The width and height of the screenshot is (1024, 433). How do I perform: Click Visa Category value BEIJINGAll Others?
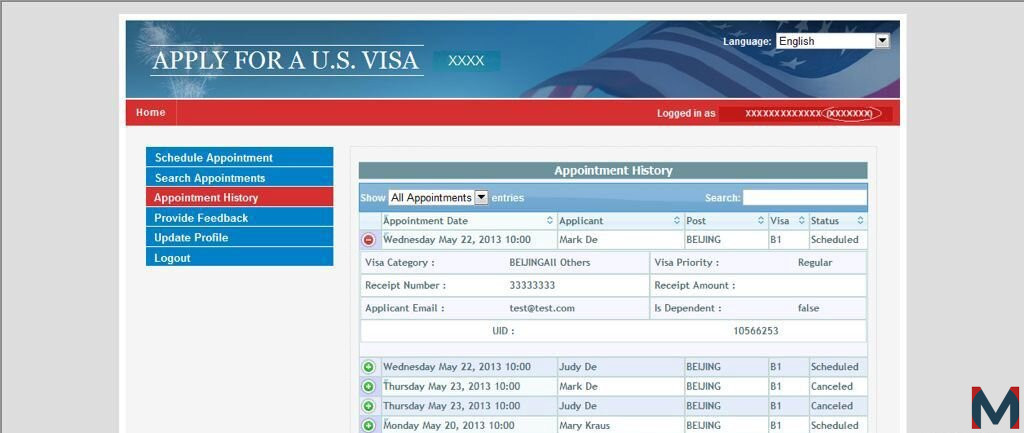550,263
